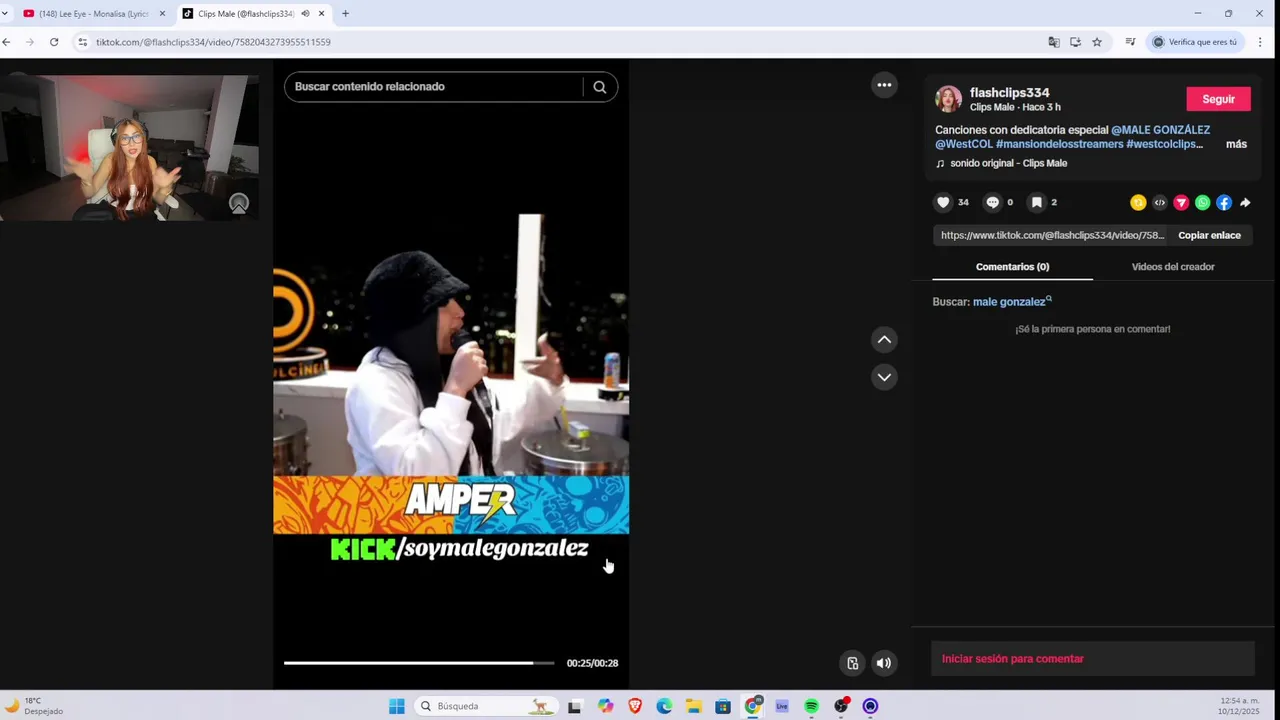
Task: Open Microsoft Edge from taskbar
Action: (664, 706)
